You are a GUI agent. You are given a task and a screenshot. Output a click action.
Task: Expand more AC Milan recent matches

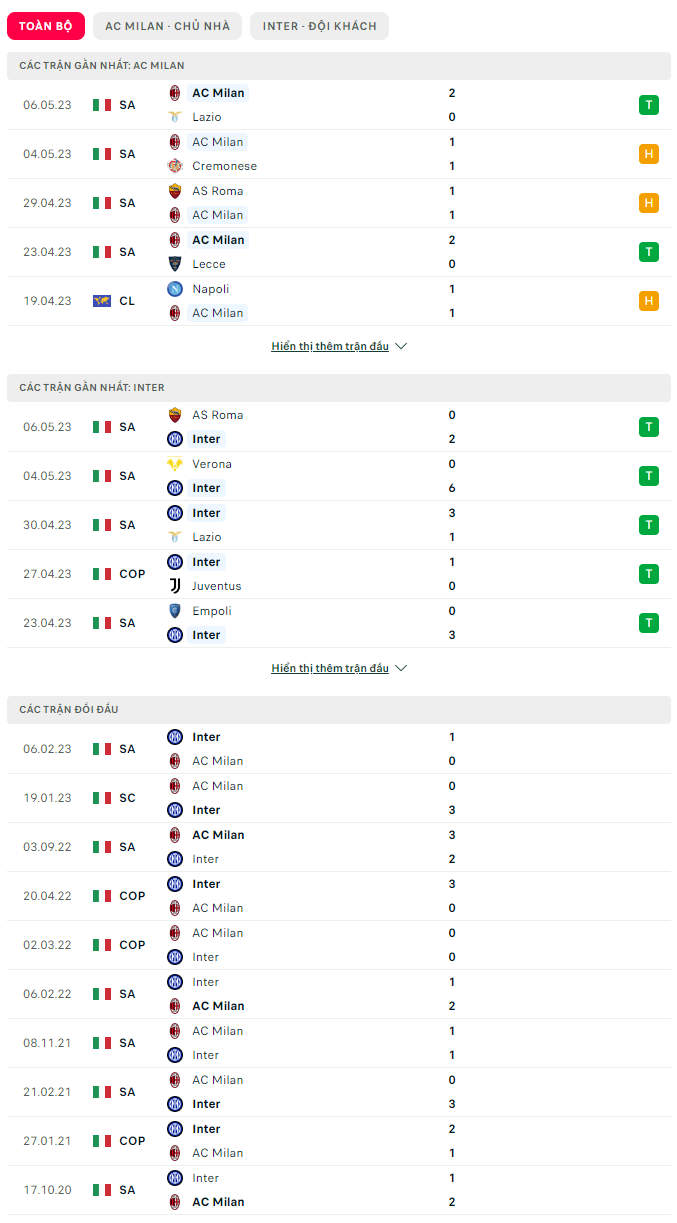(x=329, y=347)
